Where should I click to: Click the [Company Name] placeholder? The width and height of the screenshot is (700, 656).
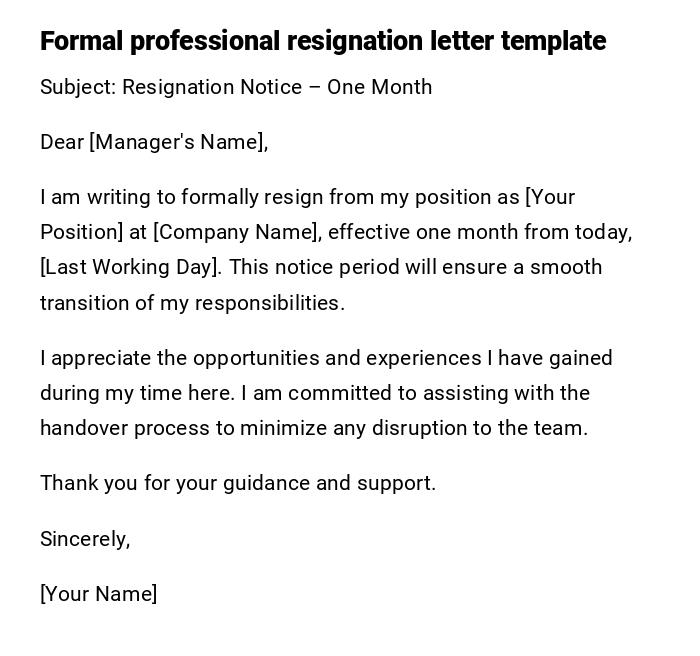coord(236,232)
